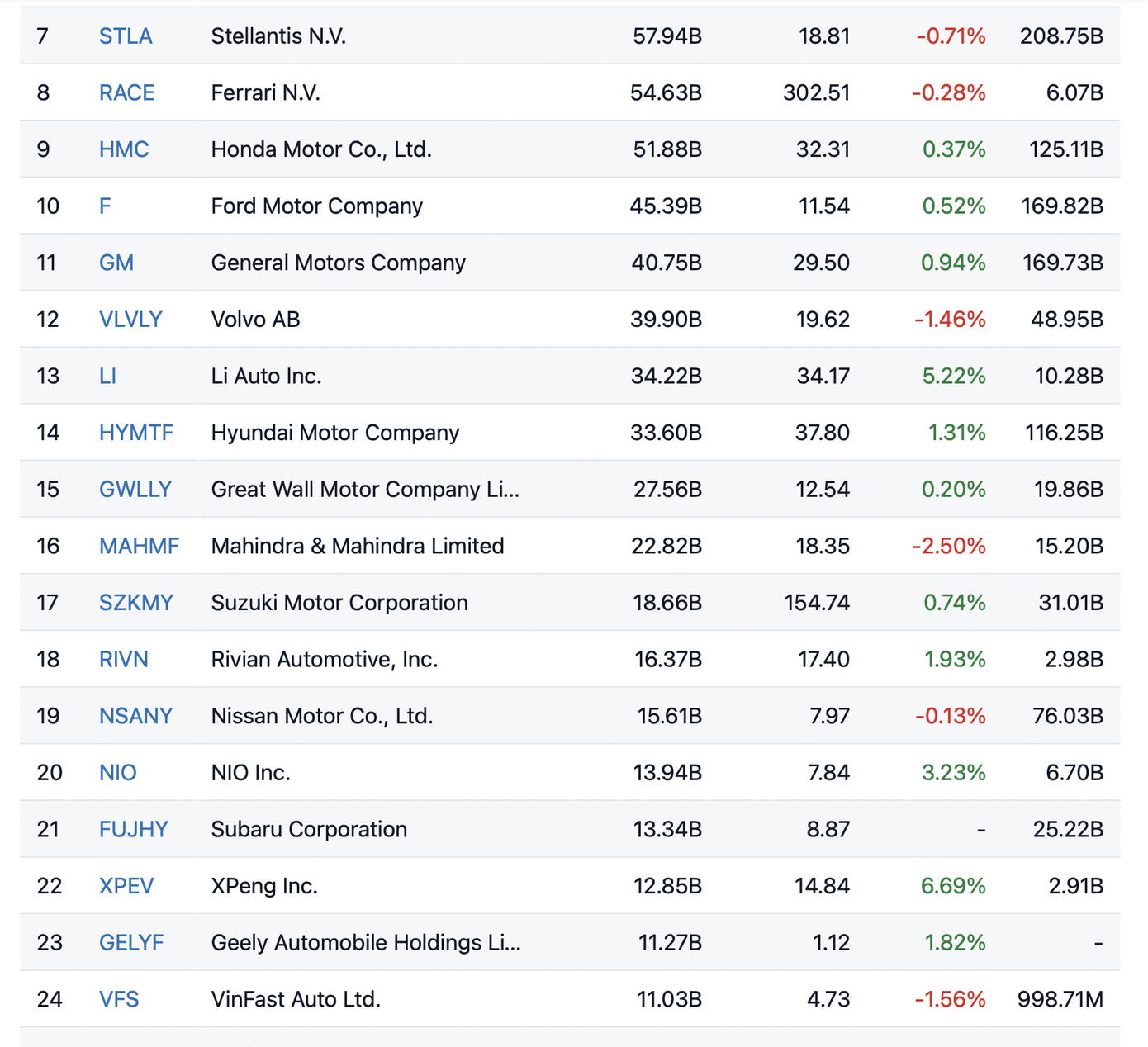Select the F ticker for Ford
Viewport: 1148px width, 1047px height.
105,206
